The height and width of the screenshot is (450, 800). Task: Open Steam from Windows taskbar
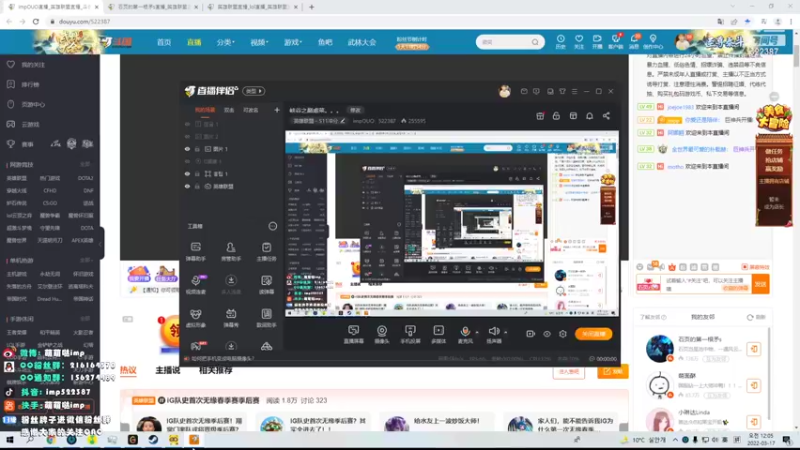click(153, 439)
